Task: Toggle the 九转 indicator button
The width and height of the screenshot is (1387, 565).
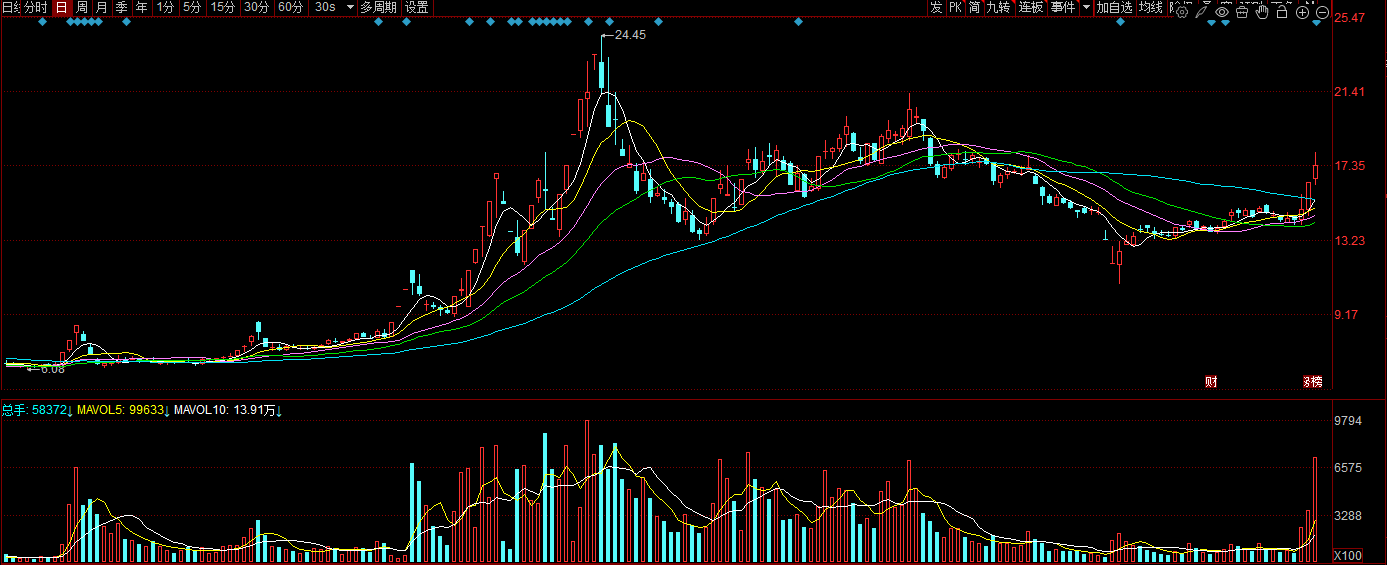Action: 998,7
